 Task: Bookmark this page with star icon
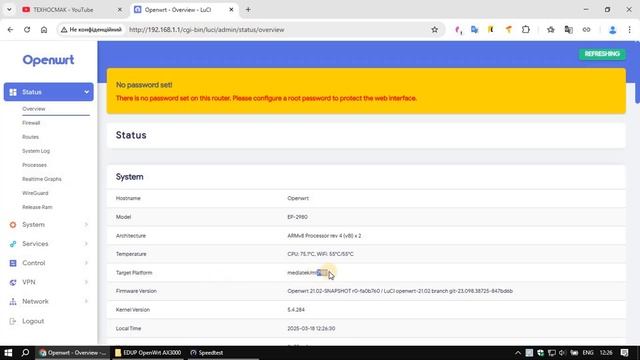coord(435,30)
